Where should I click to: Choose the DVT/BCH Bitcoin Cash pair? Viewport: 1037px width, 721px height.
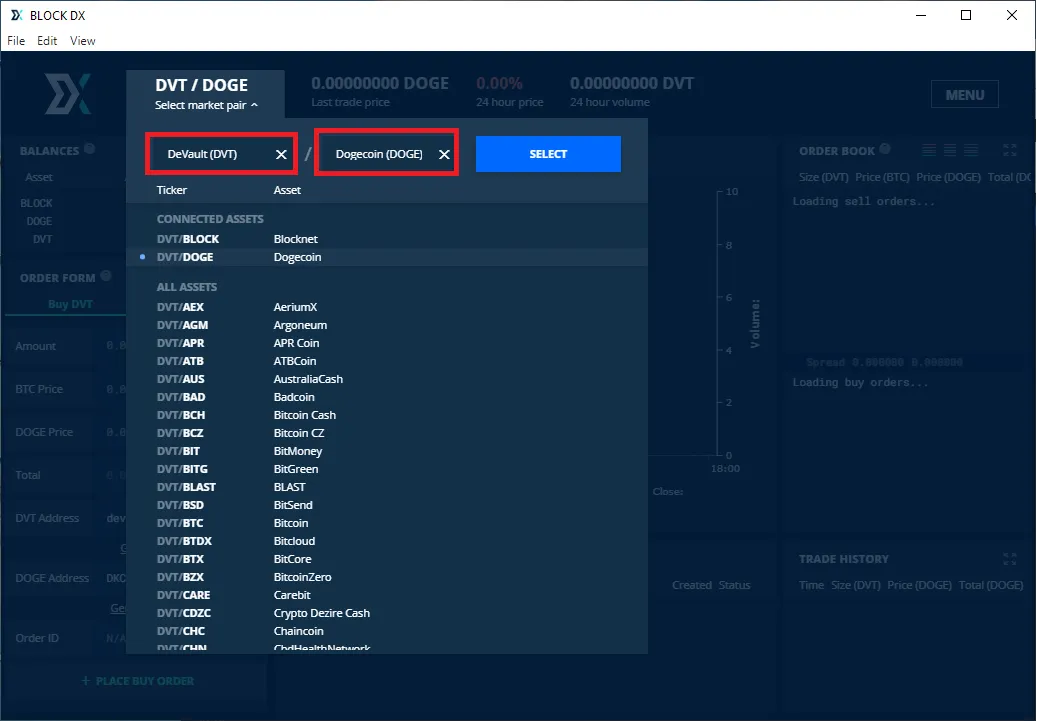coord(387,415)
